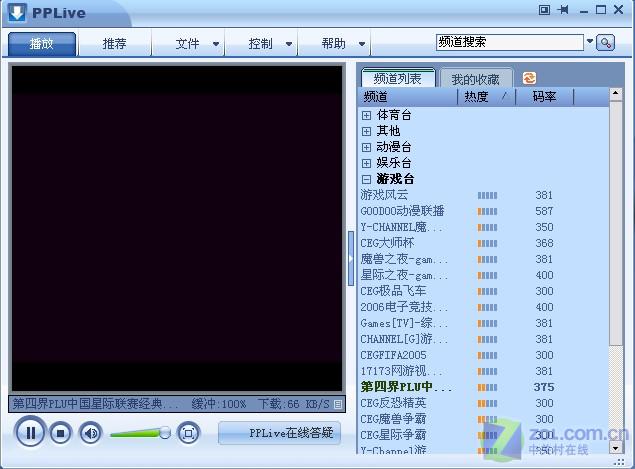The width and height of the screenshot is (635, 469).
Task: Select channel 17173网游视...
Action: (x=402, y=371)
